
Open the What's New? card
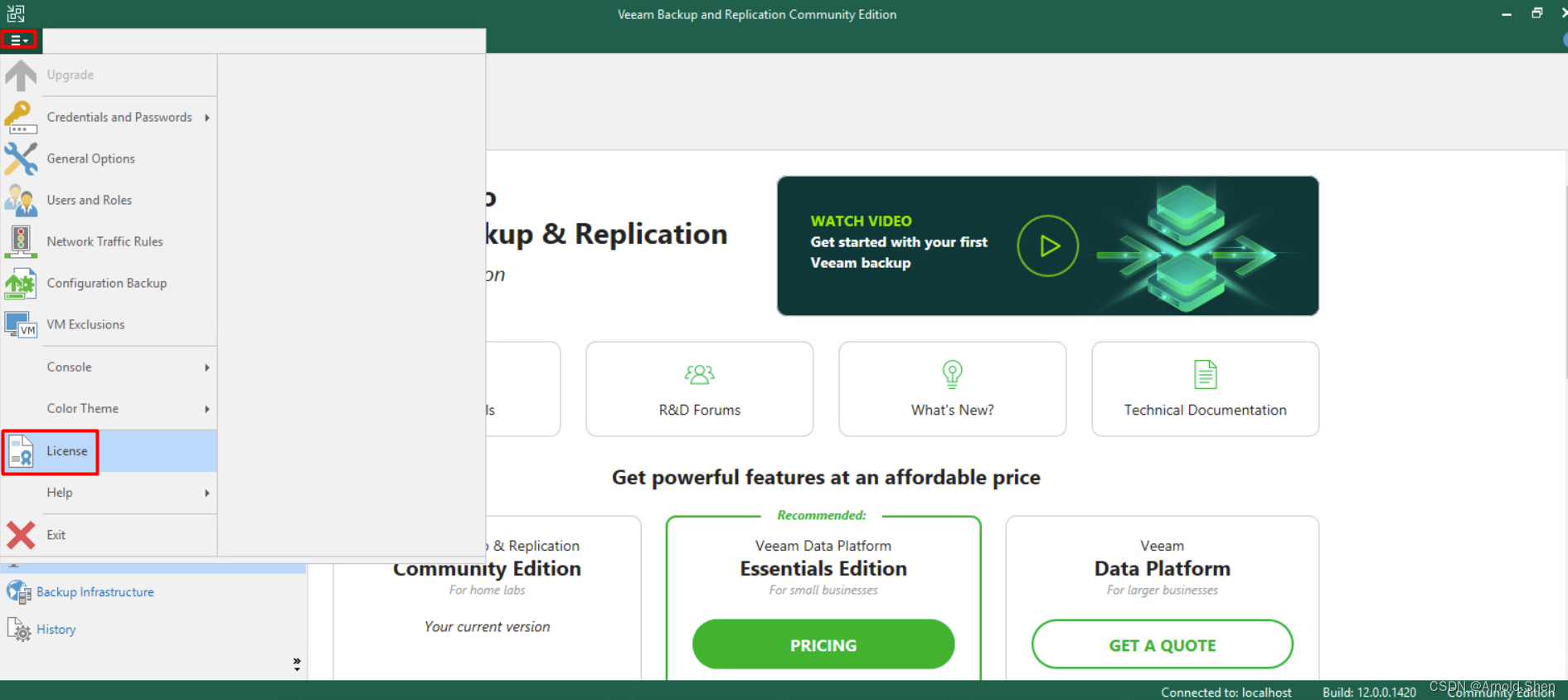tap(953, 389)
